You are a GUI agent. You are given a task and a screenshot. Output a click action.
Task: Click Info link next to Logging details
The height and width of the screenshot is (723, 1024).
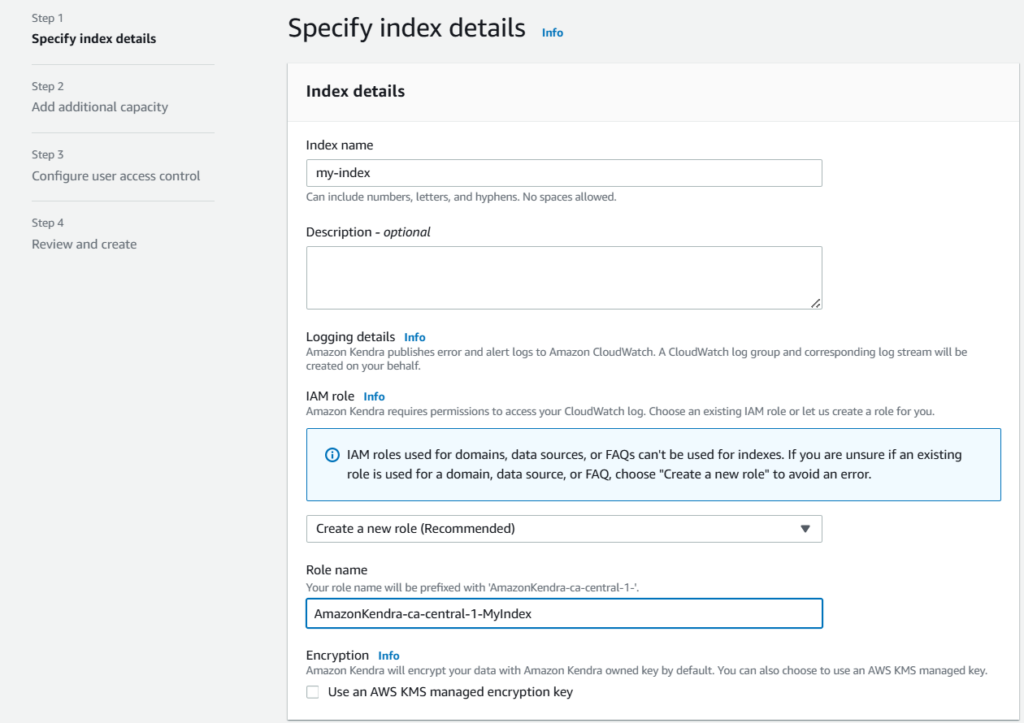pos(414,337)
